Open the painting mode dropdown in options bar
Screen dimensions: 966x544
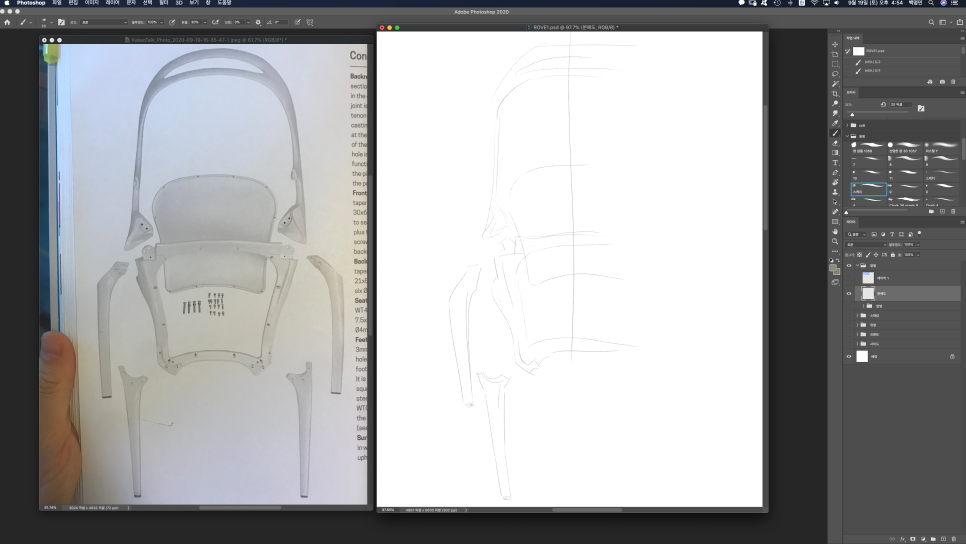coord(104,22)
